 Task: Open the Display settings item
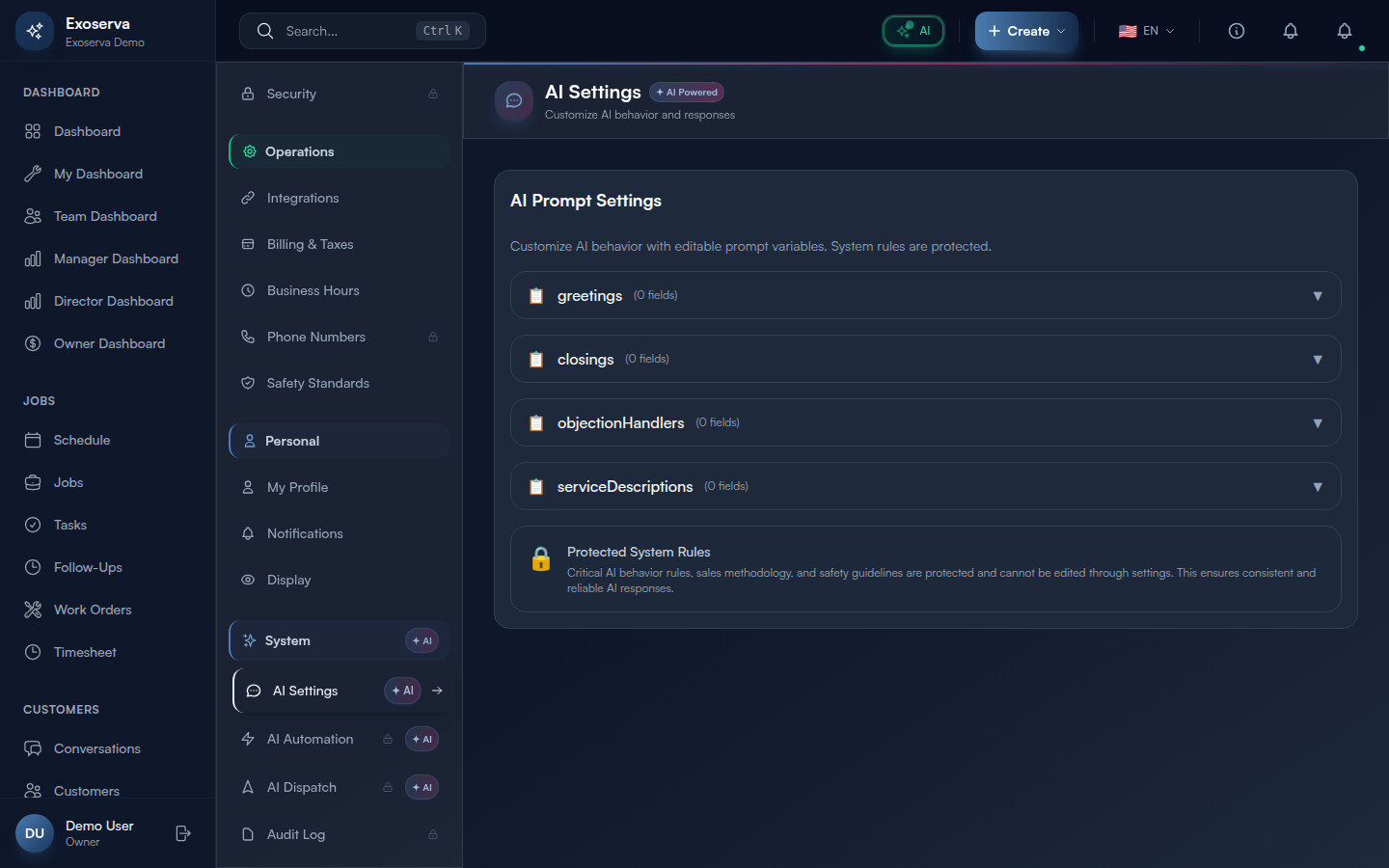(288, 580)
